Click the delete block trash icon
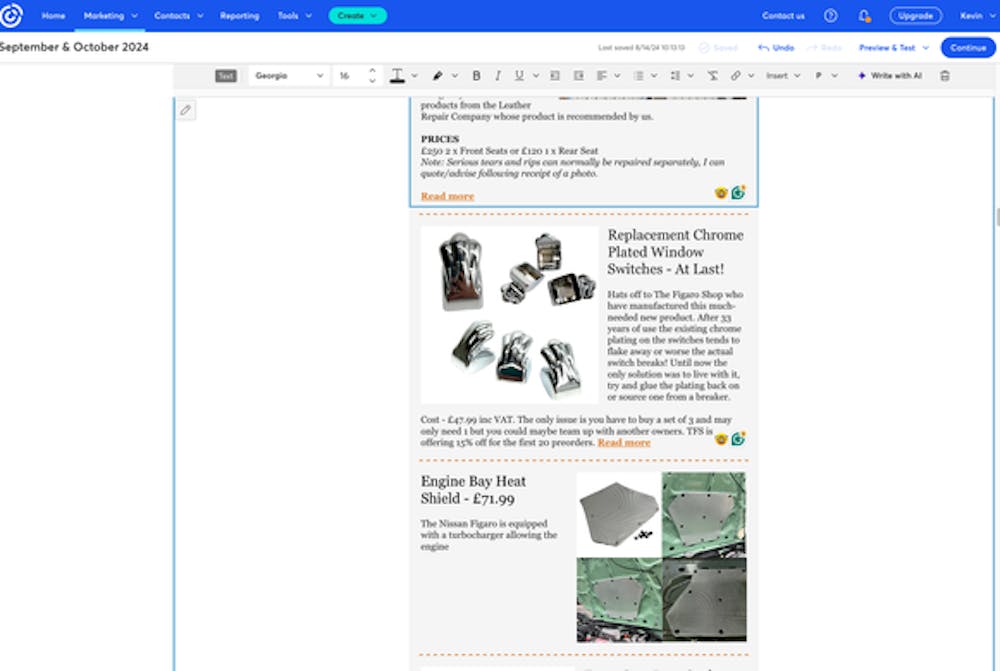 [x=945, y=76]
